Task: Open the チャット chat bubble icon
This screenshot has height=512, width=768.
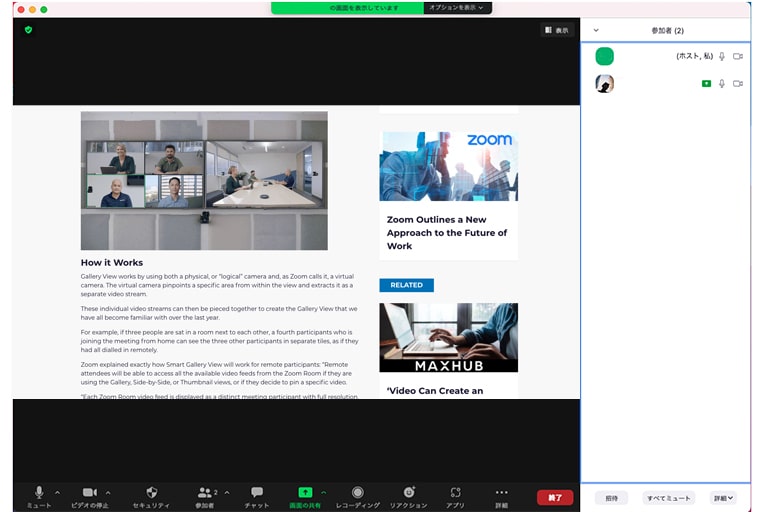Action: pos(257,493)
